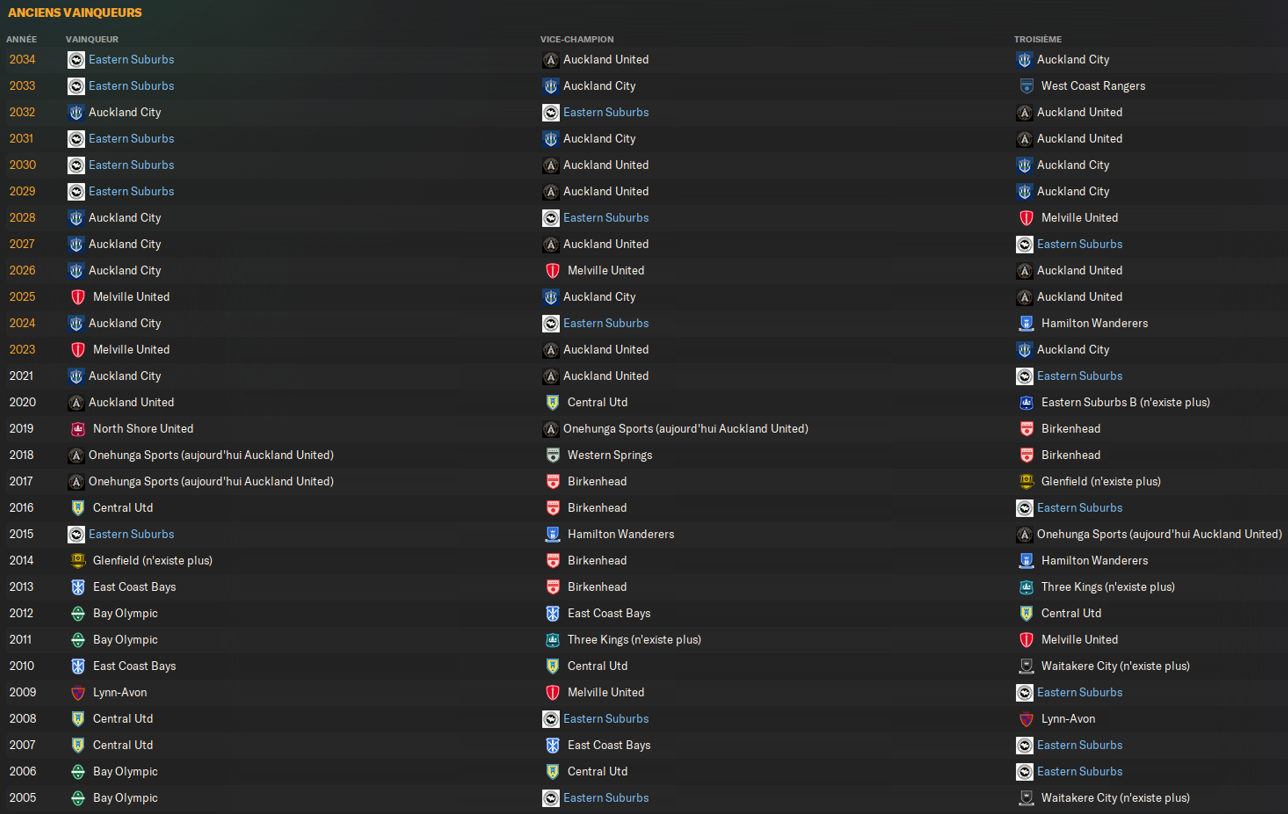Click Auckland City crest in 2032 winner row

(x=76, y=113)
